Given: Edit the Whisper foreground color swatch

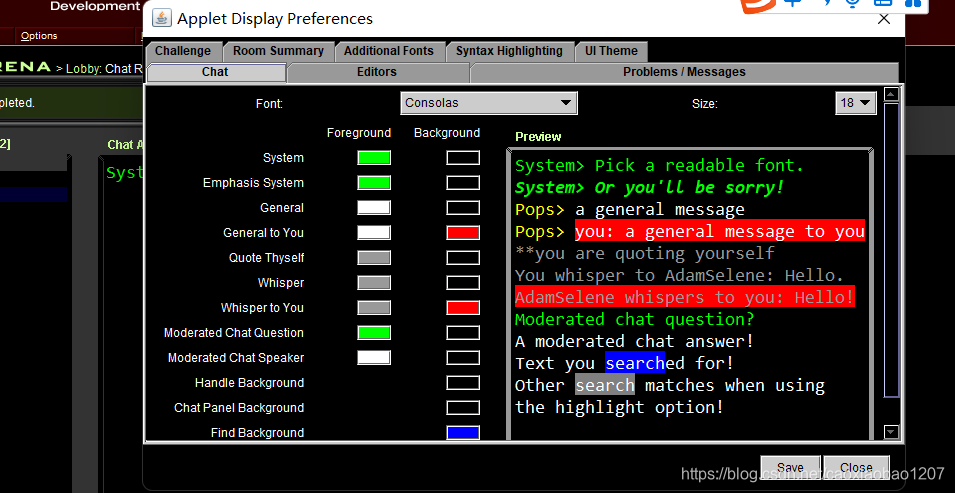Looking at the screenshot, I should pos(374,283).
